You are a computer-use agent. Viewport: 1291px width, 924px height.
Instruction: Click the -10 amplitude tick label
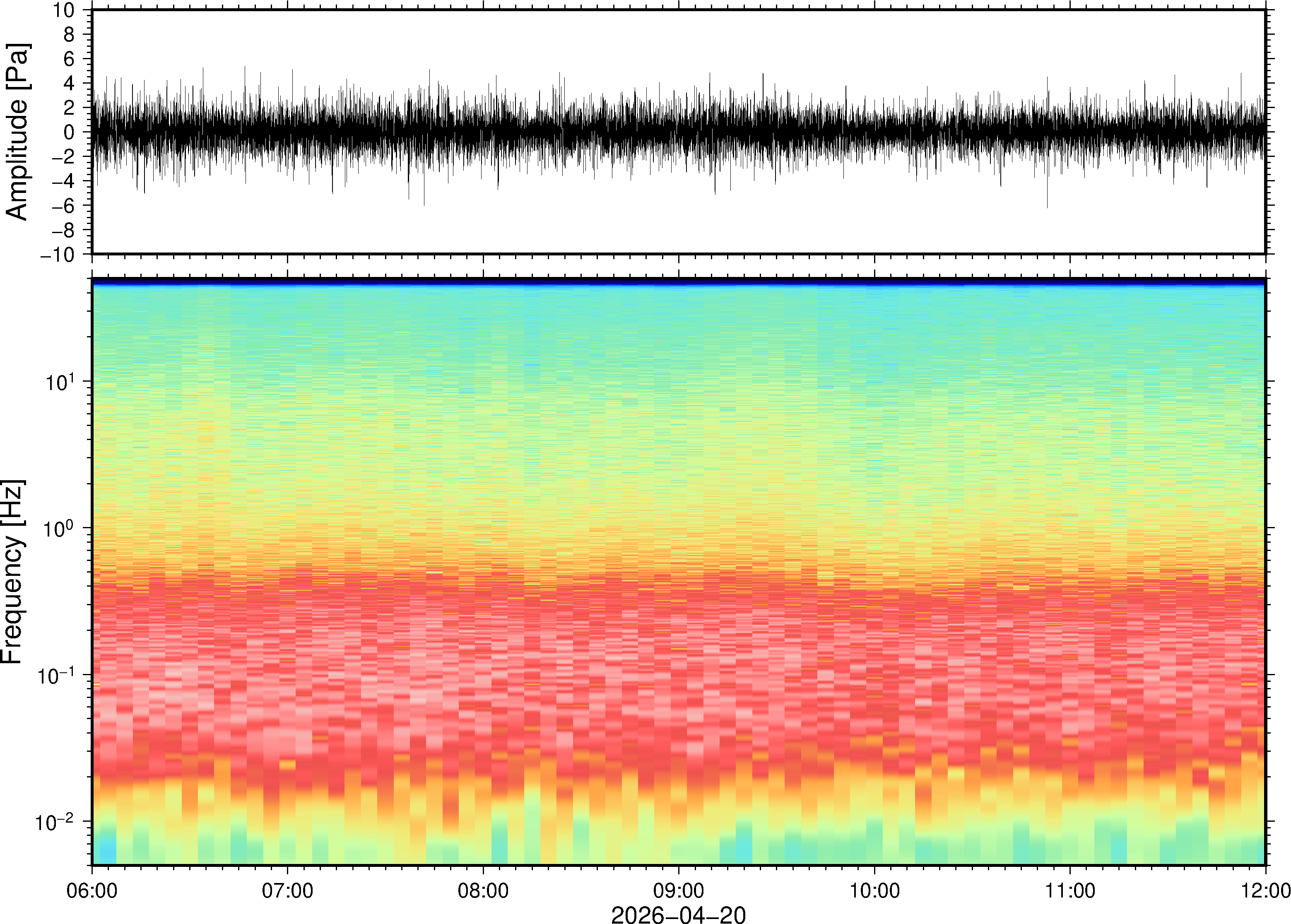[x=57, y=255]
